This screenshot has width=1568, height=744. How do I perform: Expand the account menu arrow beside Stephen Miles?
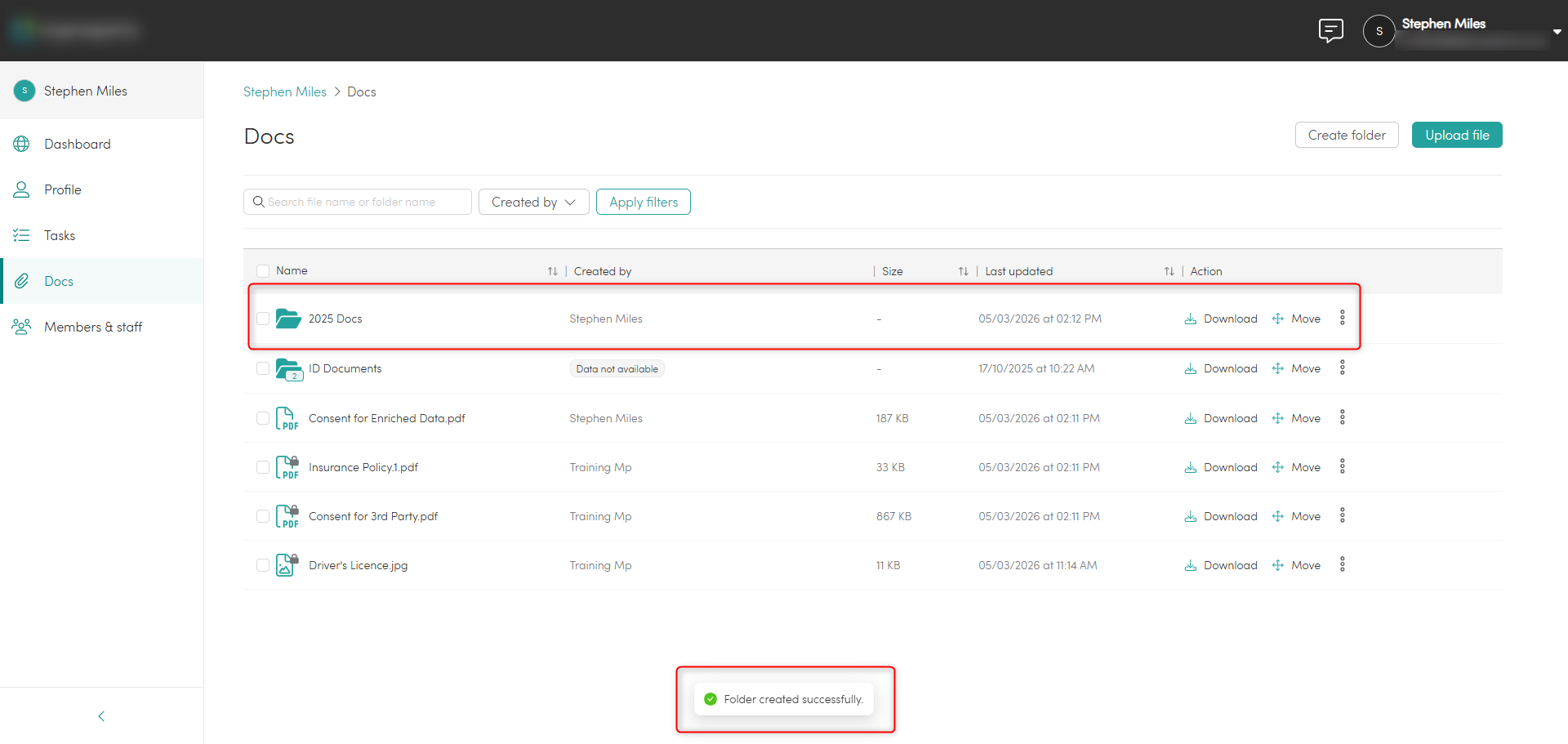coord(1557,32)
